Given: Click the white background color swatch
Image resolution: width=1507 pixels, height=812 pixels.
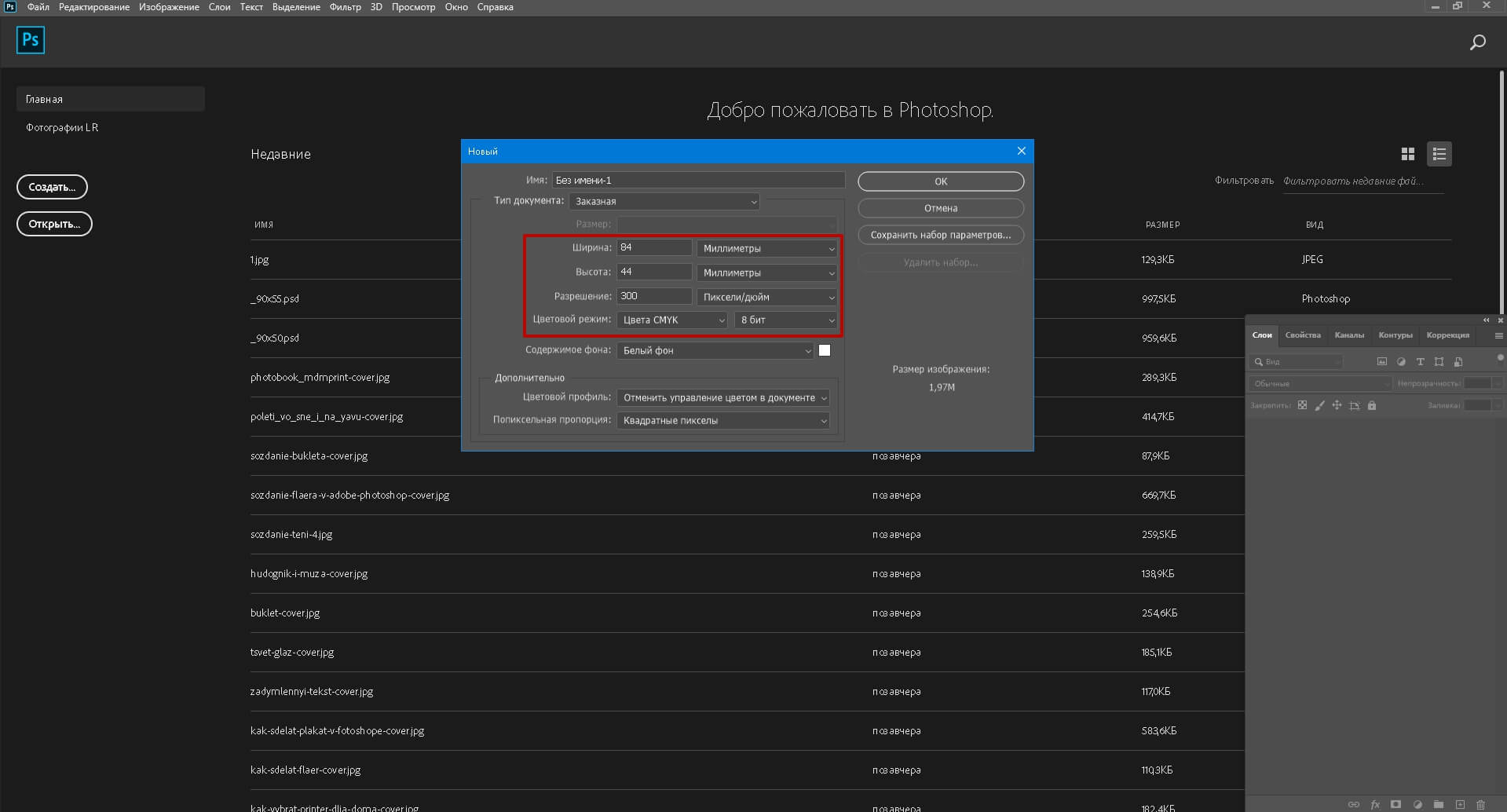Looking at the screenshot, I should click(825, 350).
